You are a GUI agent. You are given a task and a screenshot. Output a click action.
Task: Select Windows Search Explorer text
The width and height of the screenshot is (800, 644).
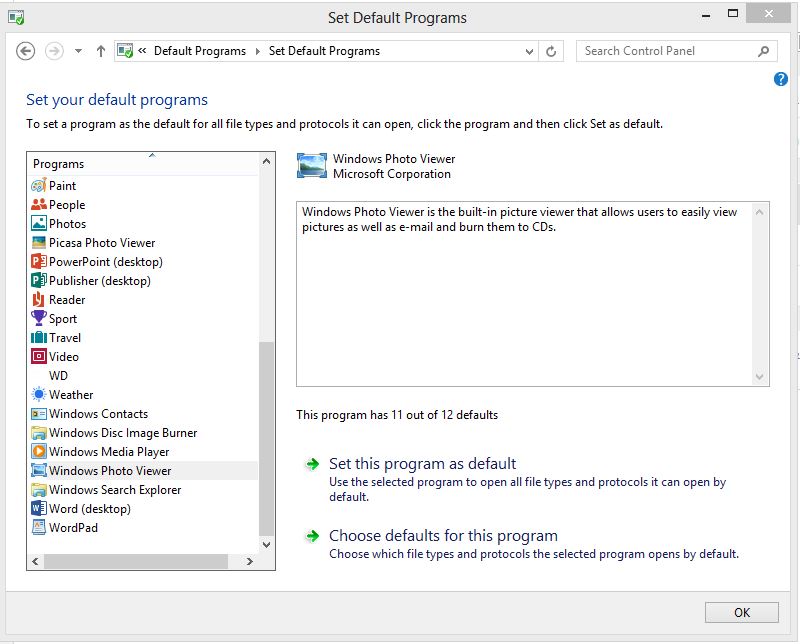115,490
